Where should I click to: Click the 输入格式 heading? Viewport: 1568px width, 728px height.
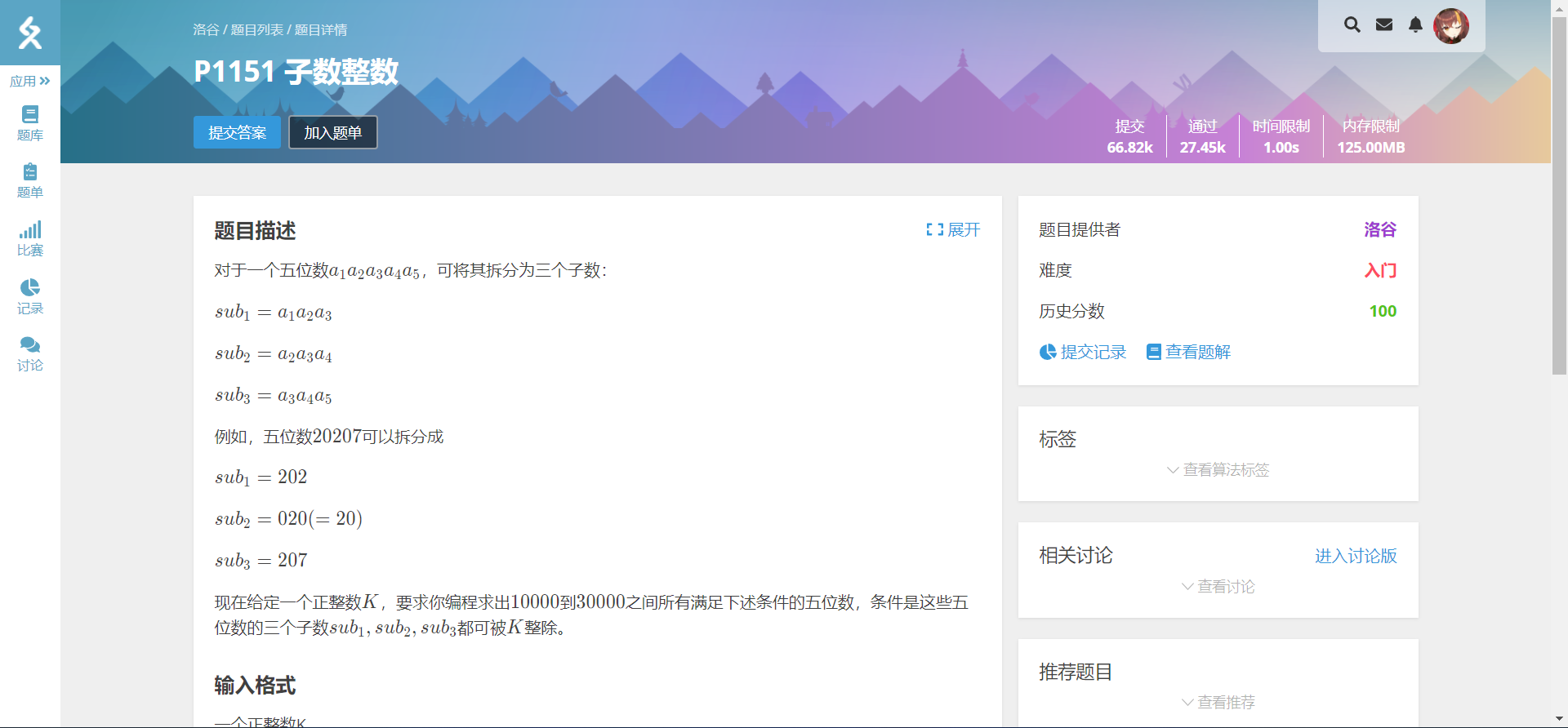click(255, 686)
